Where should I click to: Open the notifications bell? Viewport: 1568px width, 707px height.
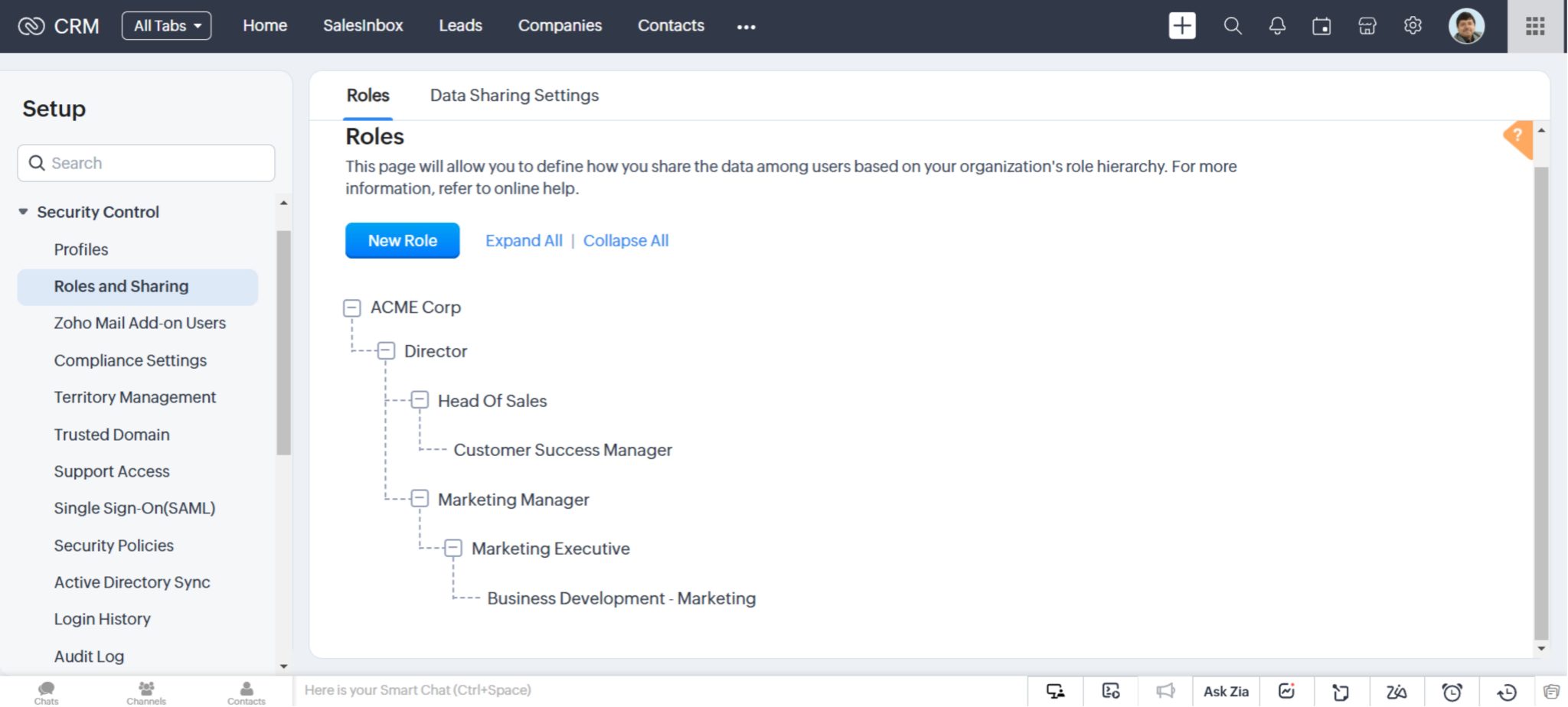pyautogui.click(x=1276, y=25)
